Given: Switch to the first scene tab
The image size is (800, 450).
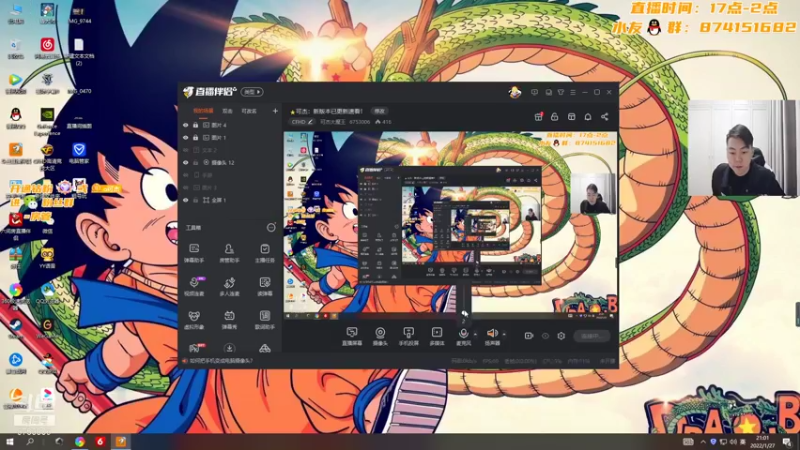Looking at the screenshot, I should tap(203, 111).
